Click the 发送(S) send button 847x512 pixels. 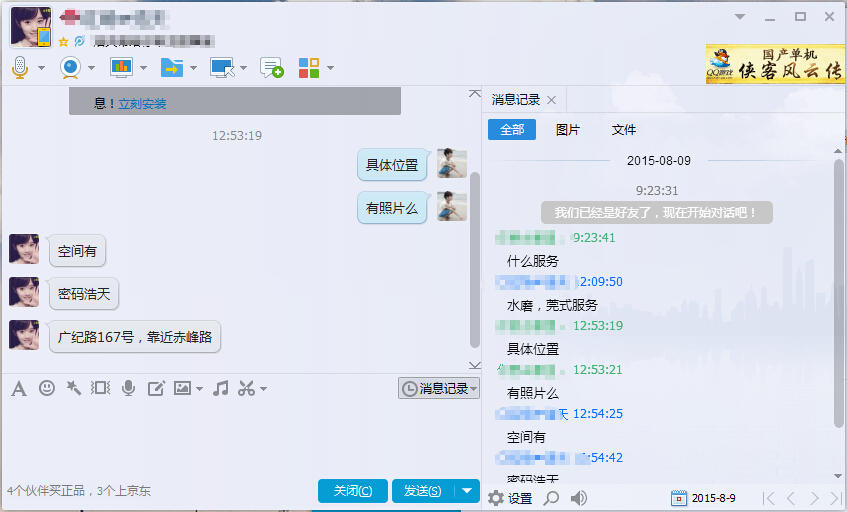[x=423, y=490]
